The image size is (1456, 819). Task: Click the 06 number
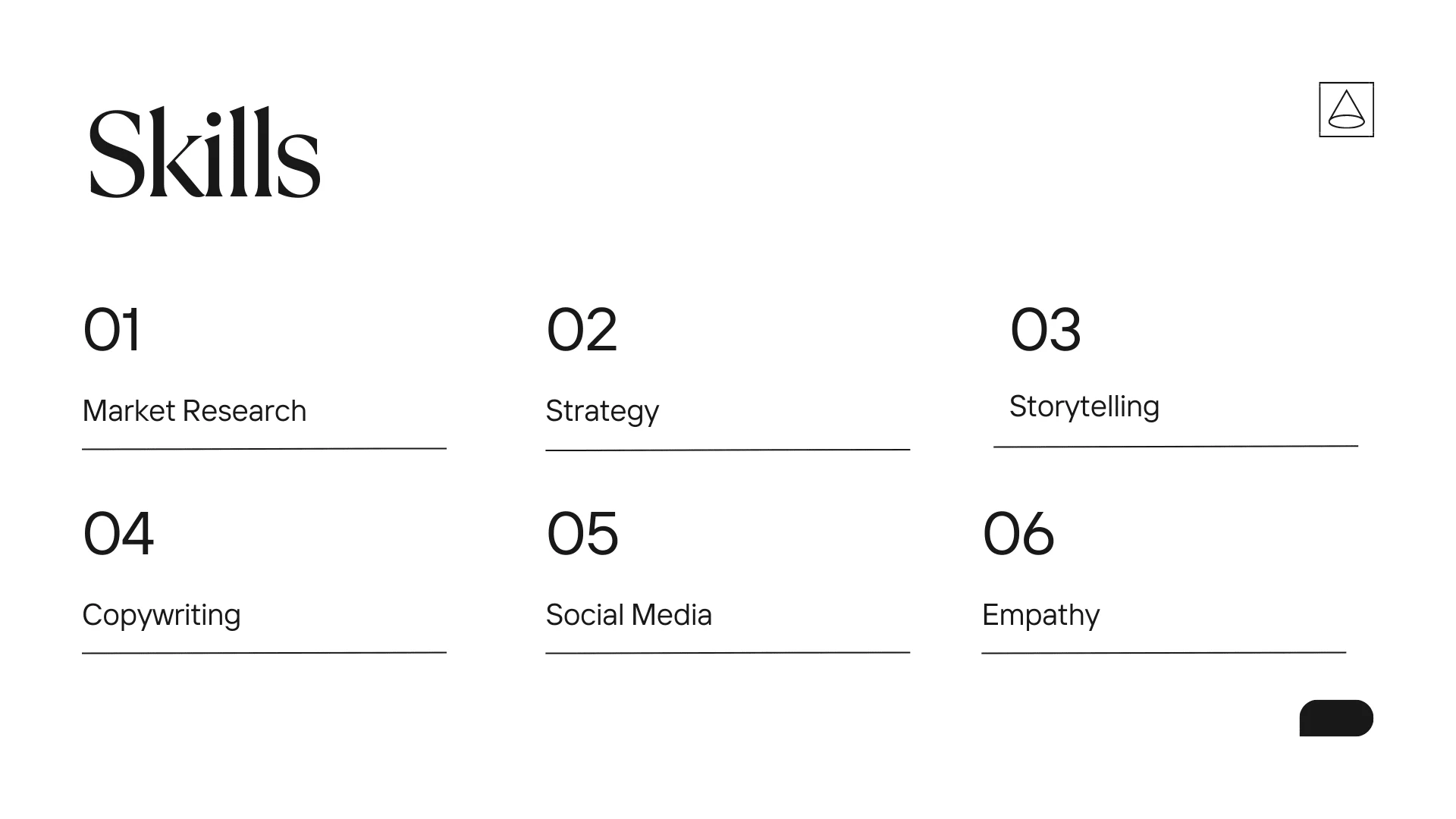coord(1018,534)
